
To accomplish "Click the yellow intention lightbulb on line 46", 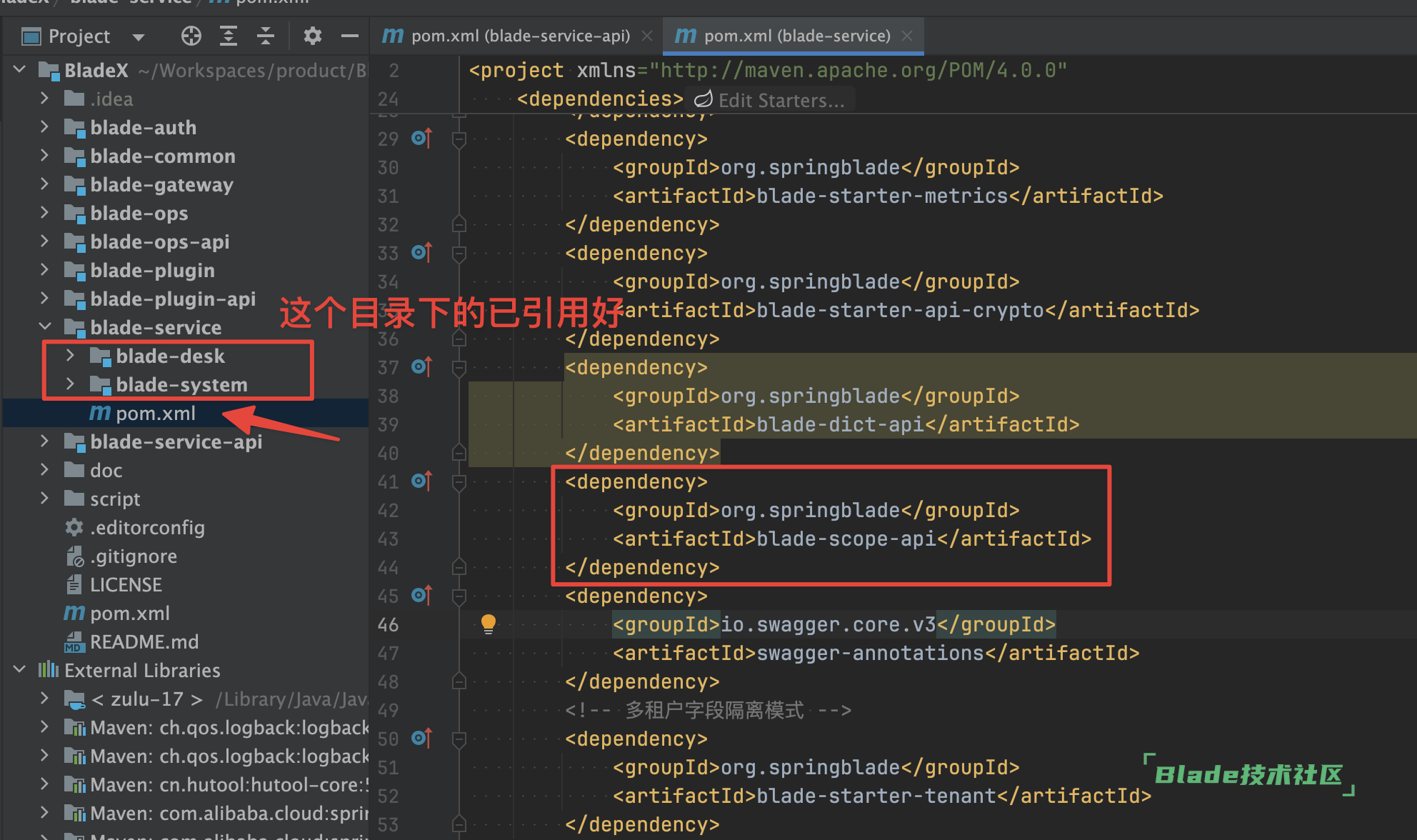I will 489,624.
